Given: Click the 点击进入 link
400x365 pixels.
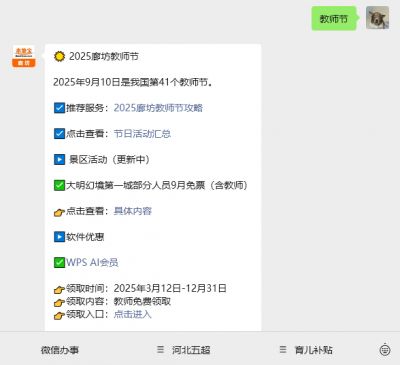Looking at the screenshot, I should (x=133, y=314).
